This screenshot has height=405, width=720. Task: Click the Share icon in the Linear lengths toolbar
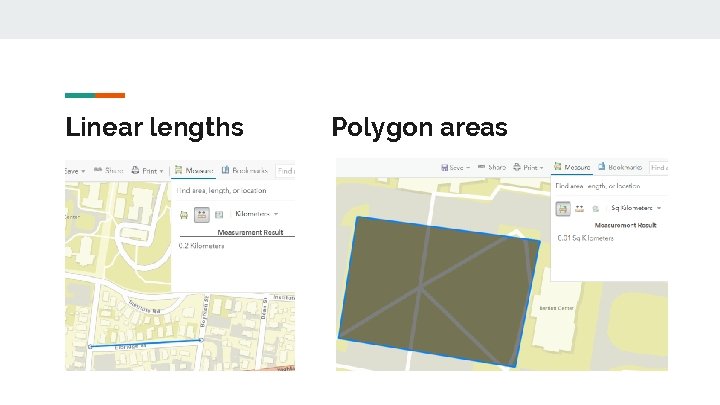pos(98,170)
